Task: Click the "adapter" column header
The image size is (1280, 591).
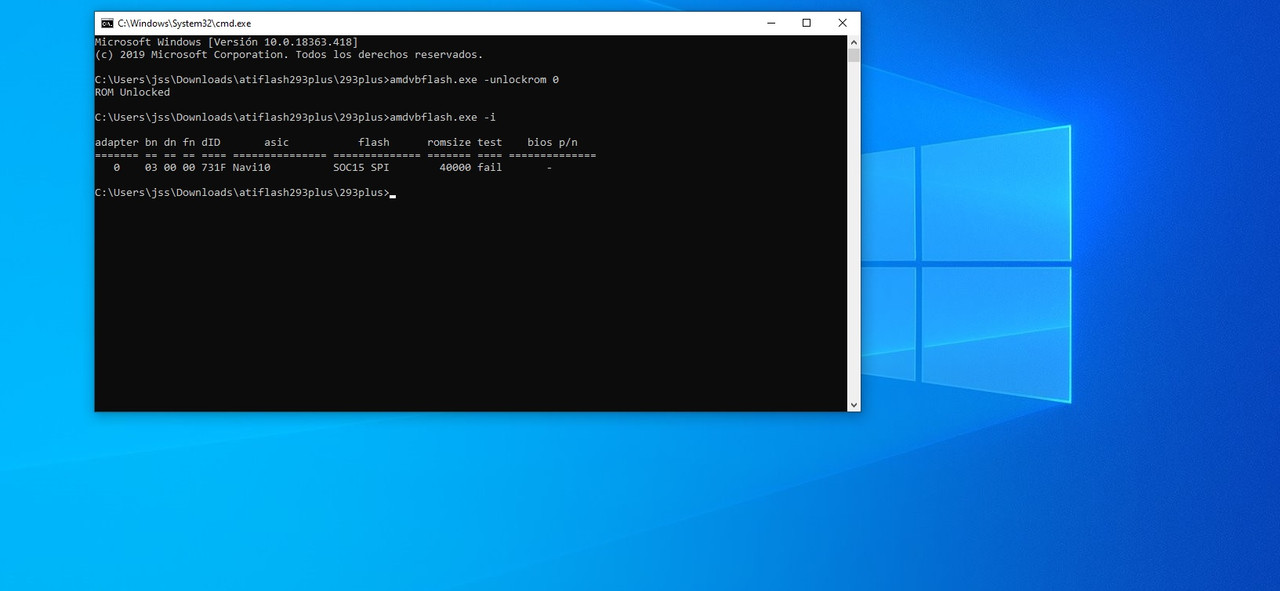Action: click(117, 142)
